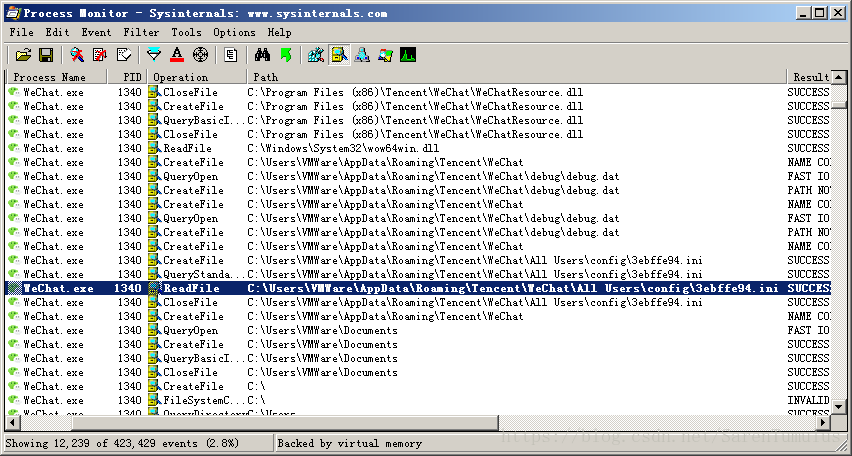Click the Process Name column header
The height and width of the screenshot is (456, 852).
click(56, 77)
